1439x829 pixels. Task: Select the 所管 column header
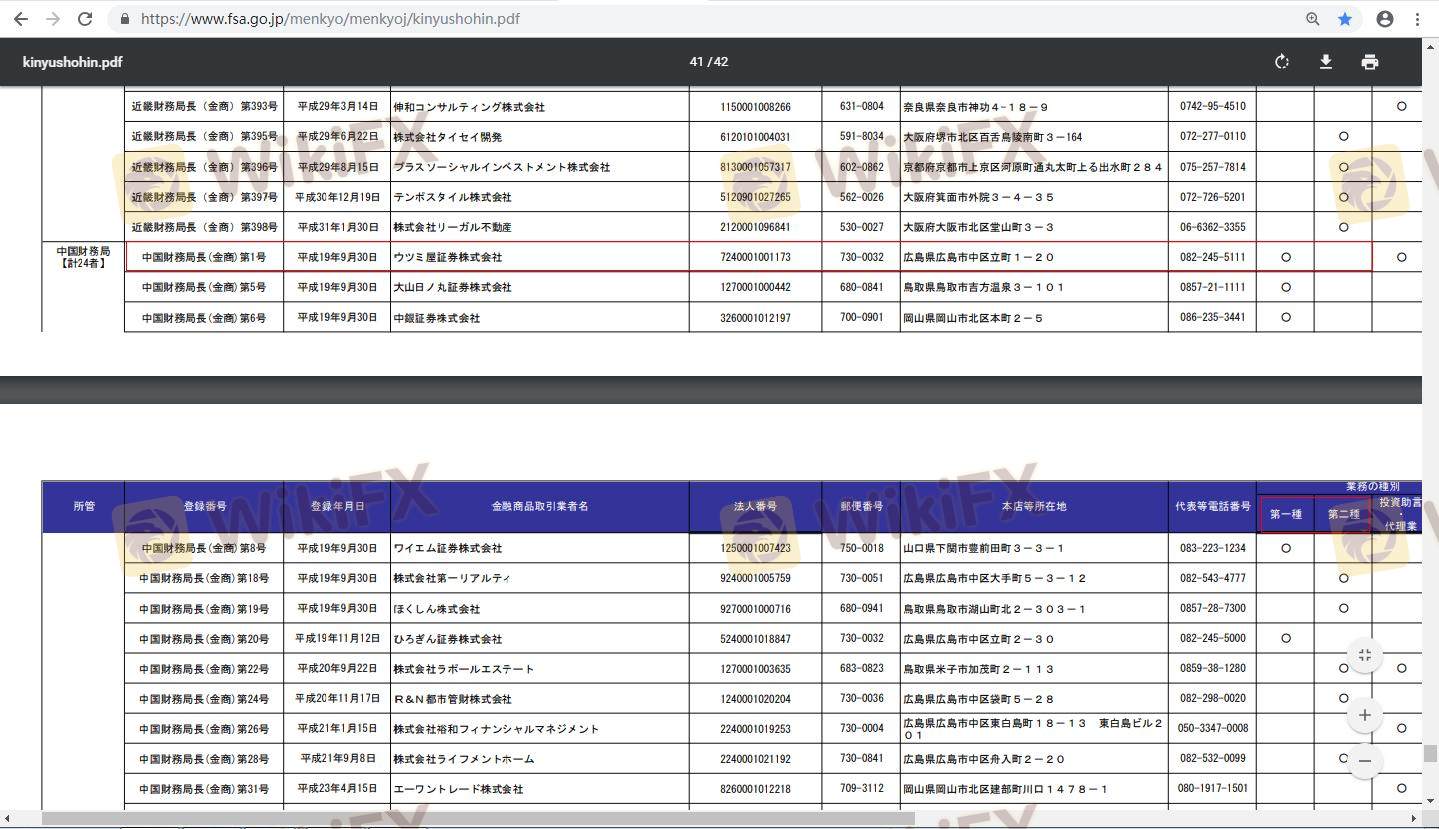pyautogui.click(x=84, y=506)
